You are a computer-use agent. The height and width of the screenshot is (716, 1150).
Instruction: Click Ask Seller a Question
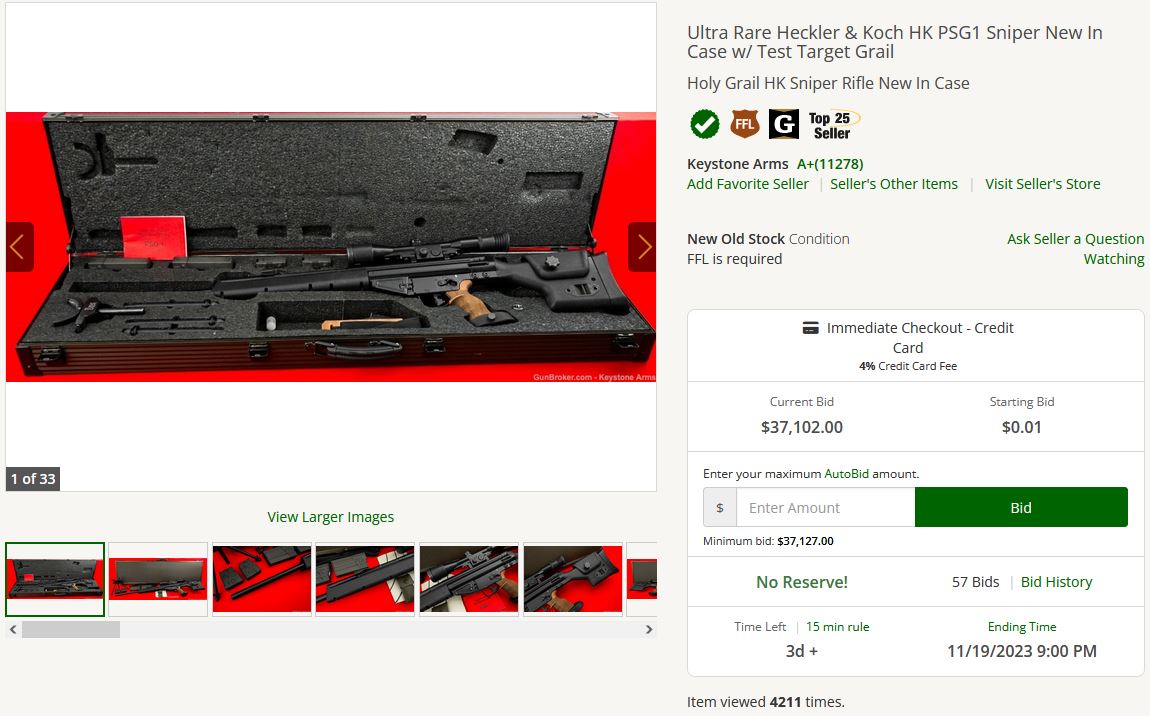pos(1075,239)
